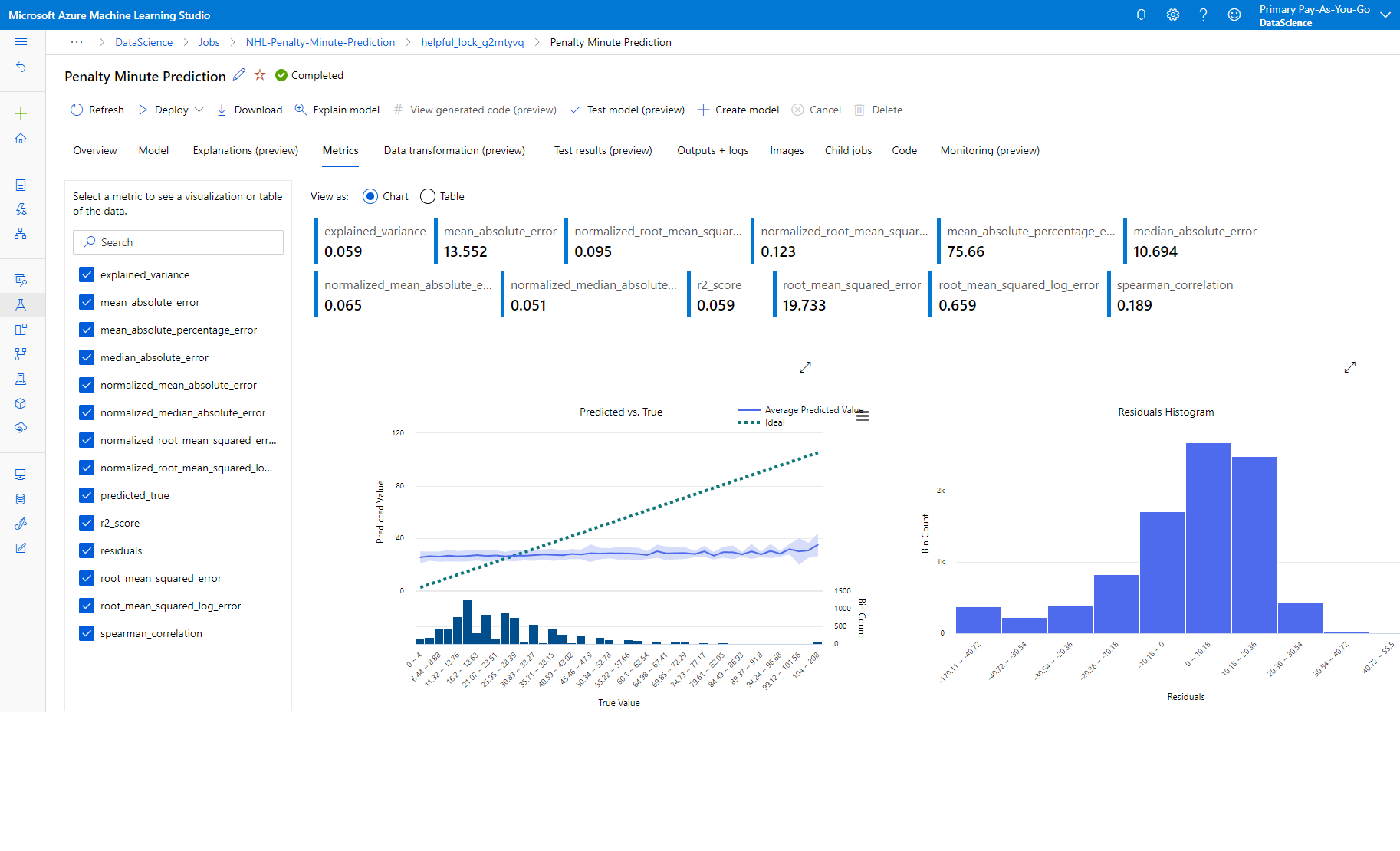Open the Child jobs tab
The height and width of the screenshot is (851, 1400).
pos(847,150)
